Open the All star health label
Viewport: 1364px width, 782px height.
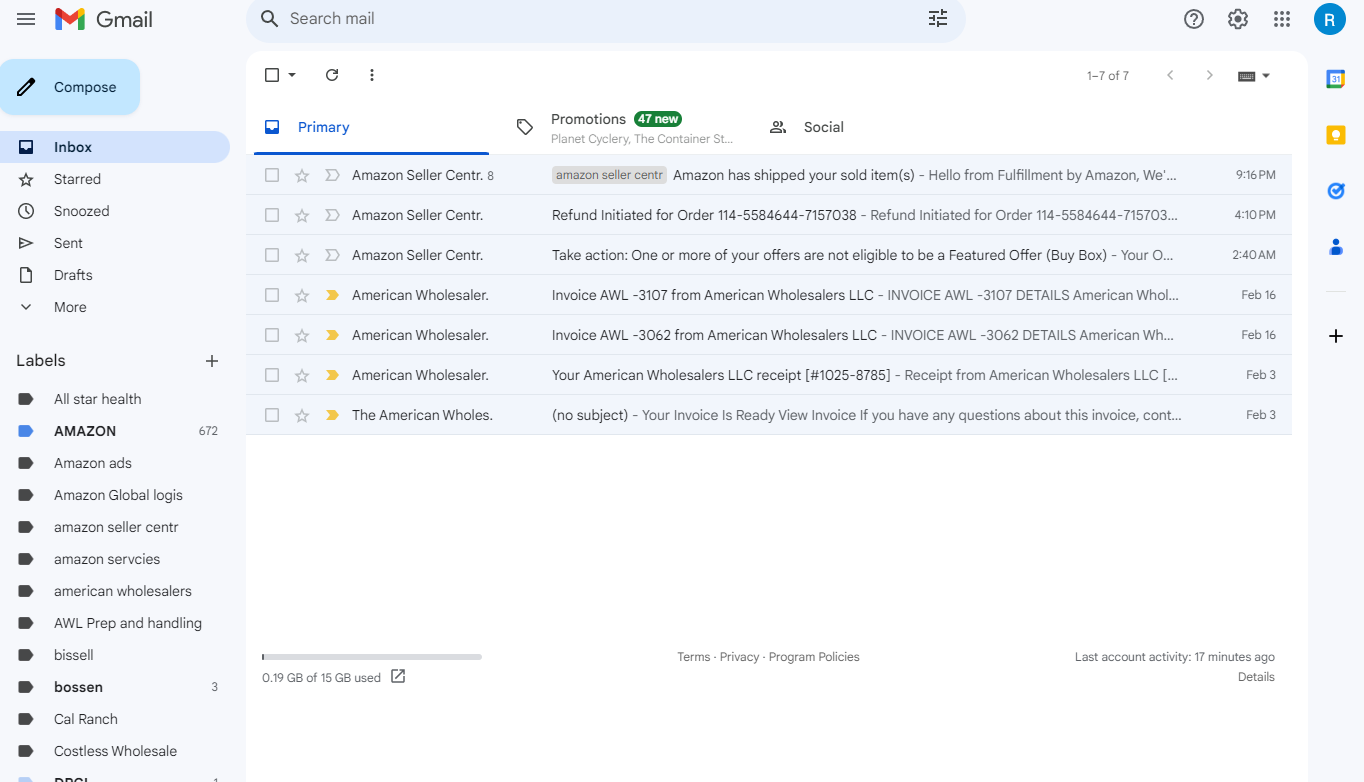point(115,399)
